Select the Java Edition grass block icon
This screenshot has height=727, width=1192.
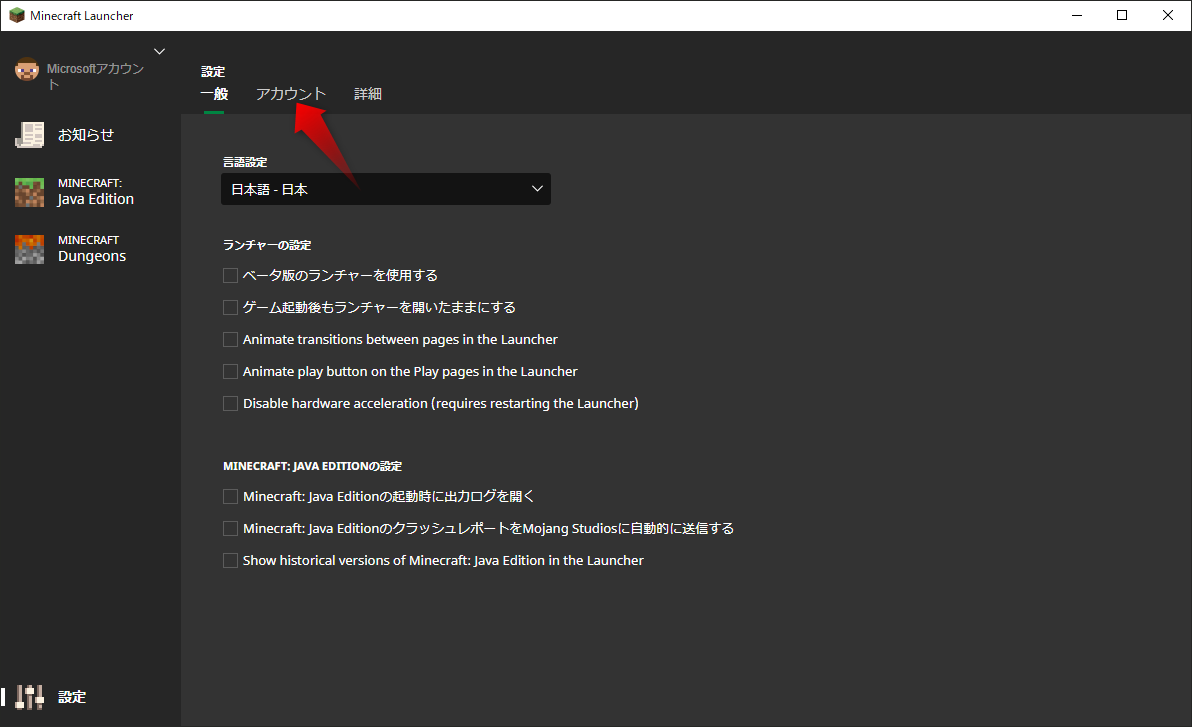tap(29, 192)
